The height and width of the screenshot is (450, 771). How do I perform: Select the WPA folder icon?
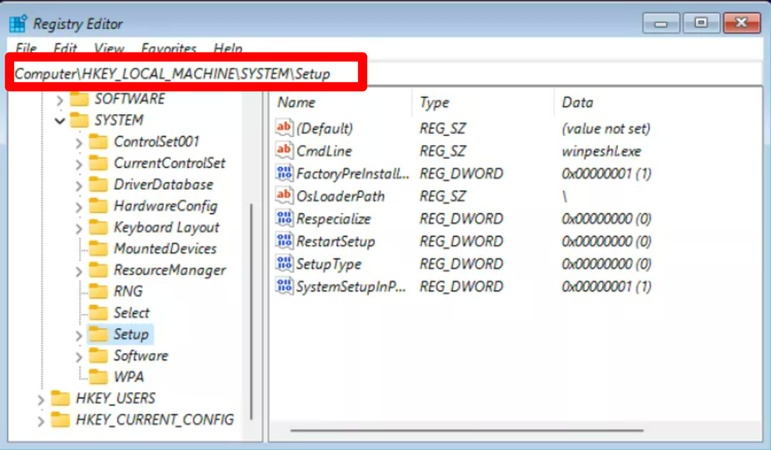coord(97,377)
